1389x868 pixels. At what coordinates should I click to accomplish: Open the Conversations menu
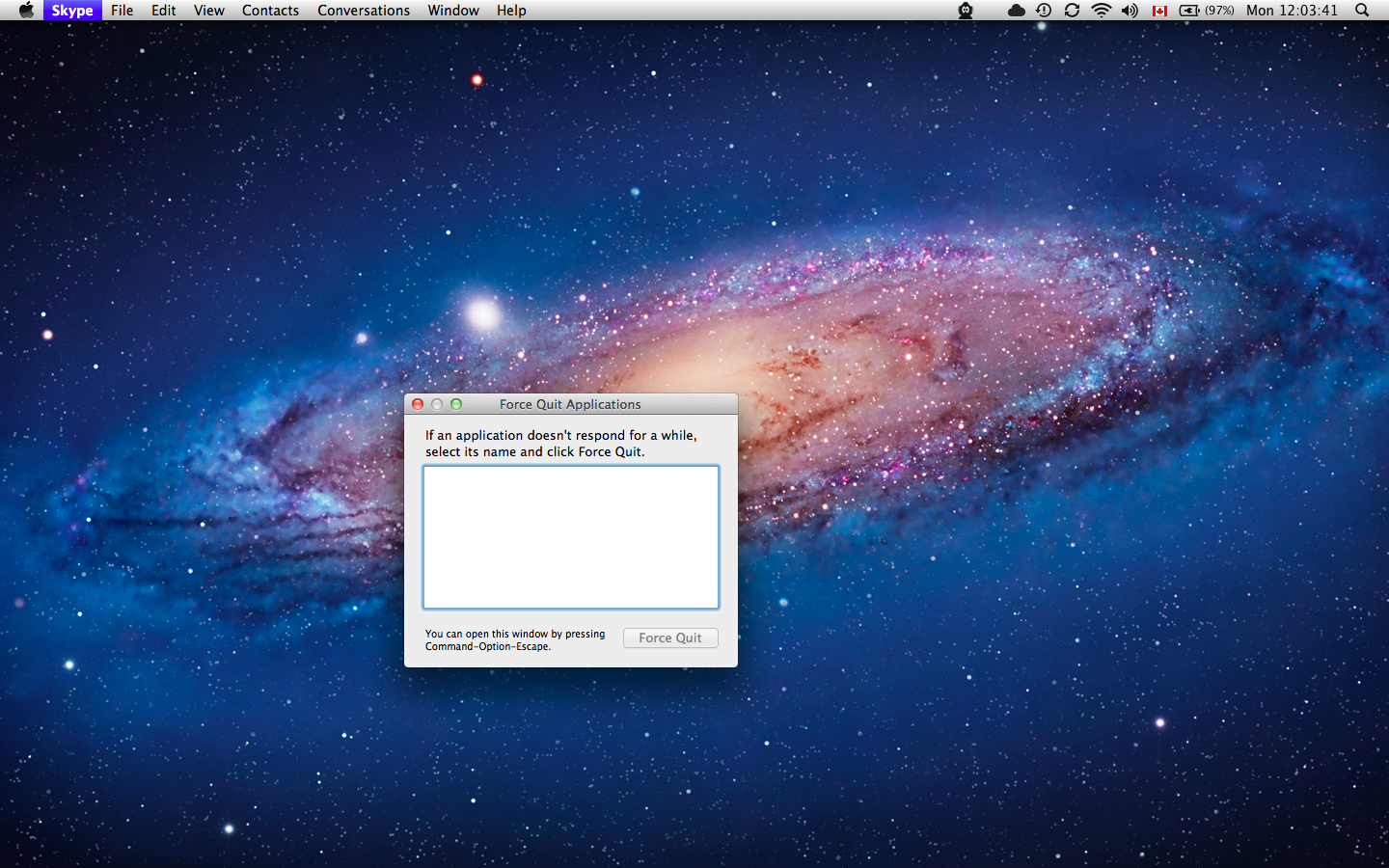pyautogui.click(x=364, y=11)
